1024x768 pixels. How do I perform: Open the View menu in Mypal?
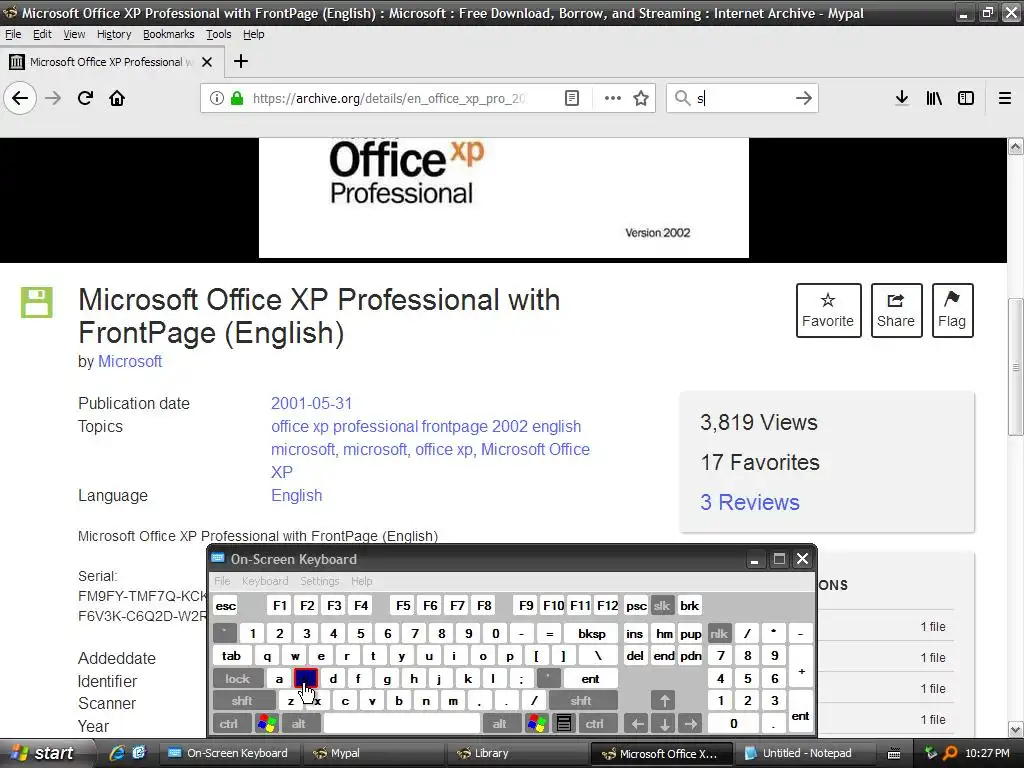(x=74, y=34)
